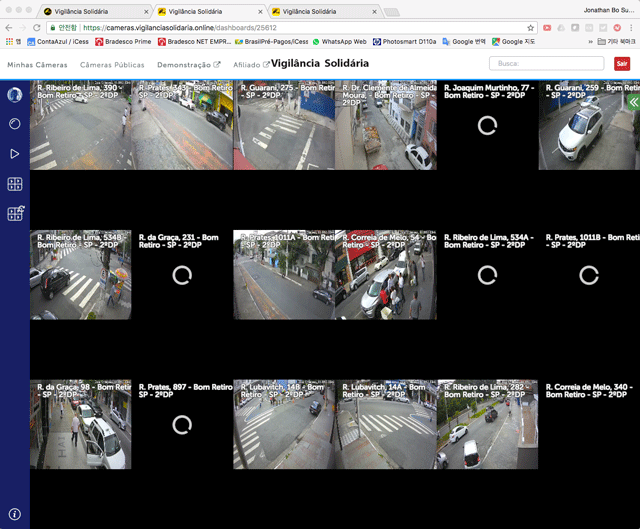Click the Jonathan Bo Su profile button

pos(609,10)
